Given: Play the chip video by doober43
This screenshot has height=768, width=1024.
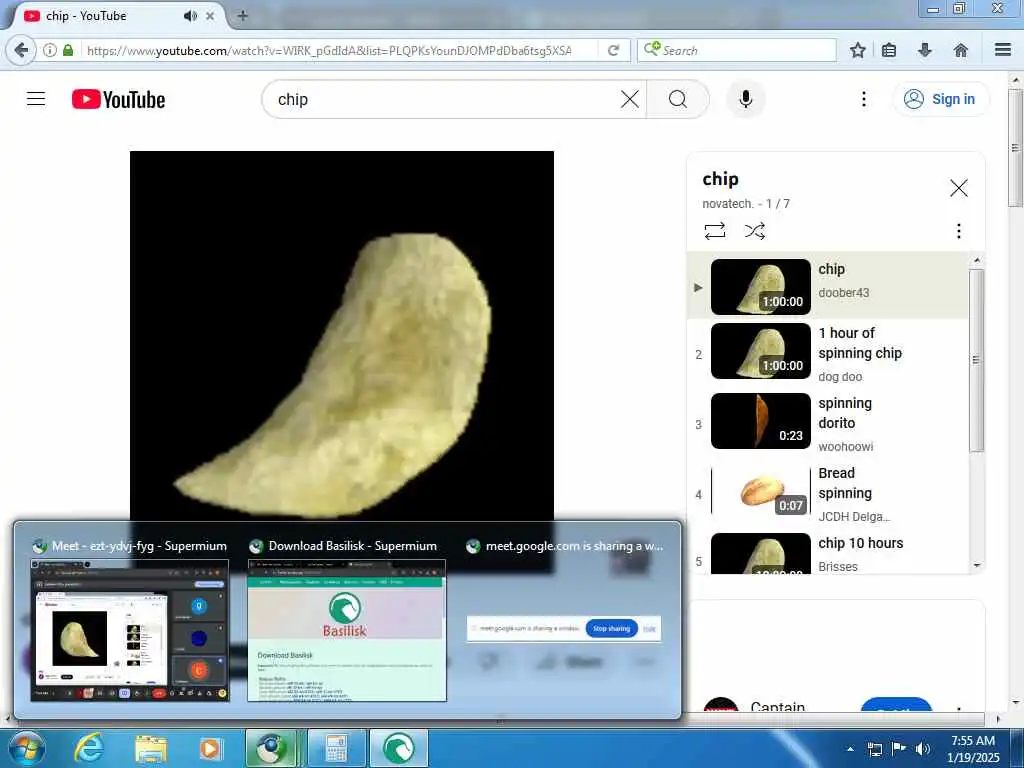Looking at the screenshot, I should pos(828,286).
